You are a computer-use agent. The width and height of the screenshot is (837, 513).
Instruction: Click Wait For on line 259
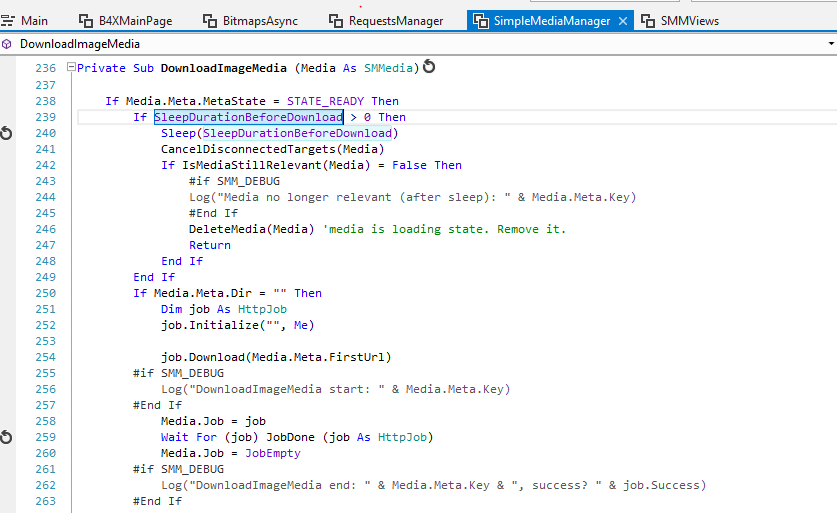[189, 437]
